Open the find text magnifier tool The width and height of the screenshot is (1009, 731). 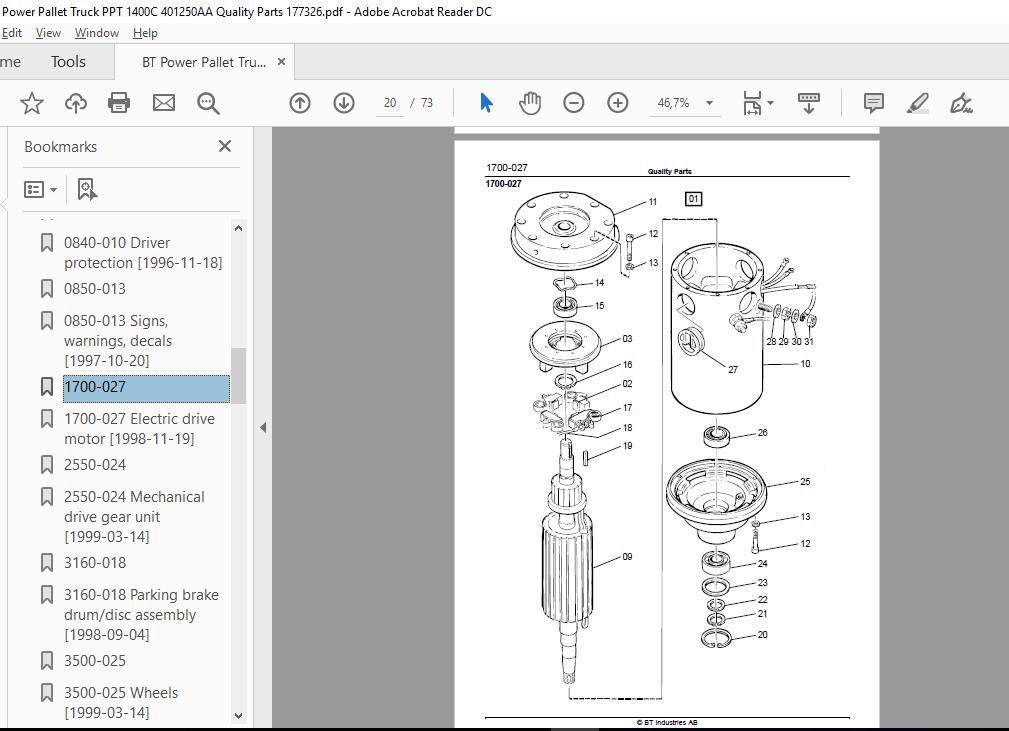pyautogui.click(x=208, y=103)
